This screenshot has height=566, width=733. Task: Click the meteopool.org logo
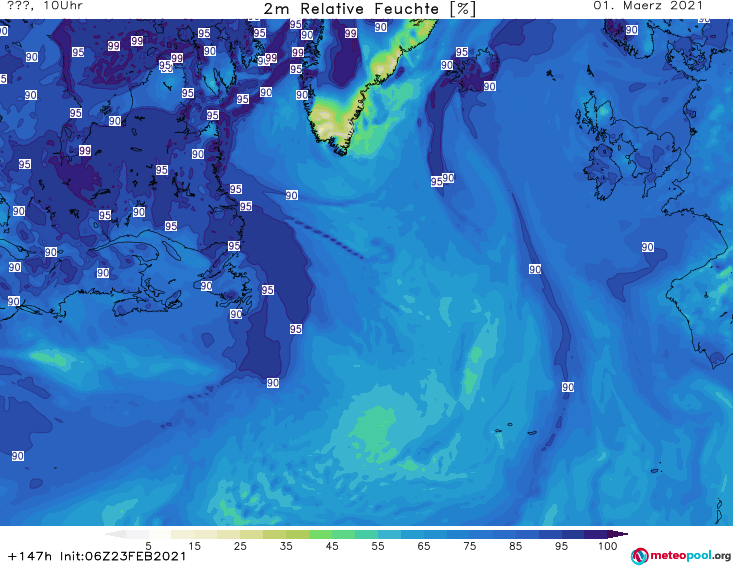(681, 556)
